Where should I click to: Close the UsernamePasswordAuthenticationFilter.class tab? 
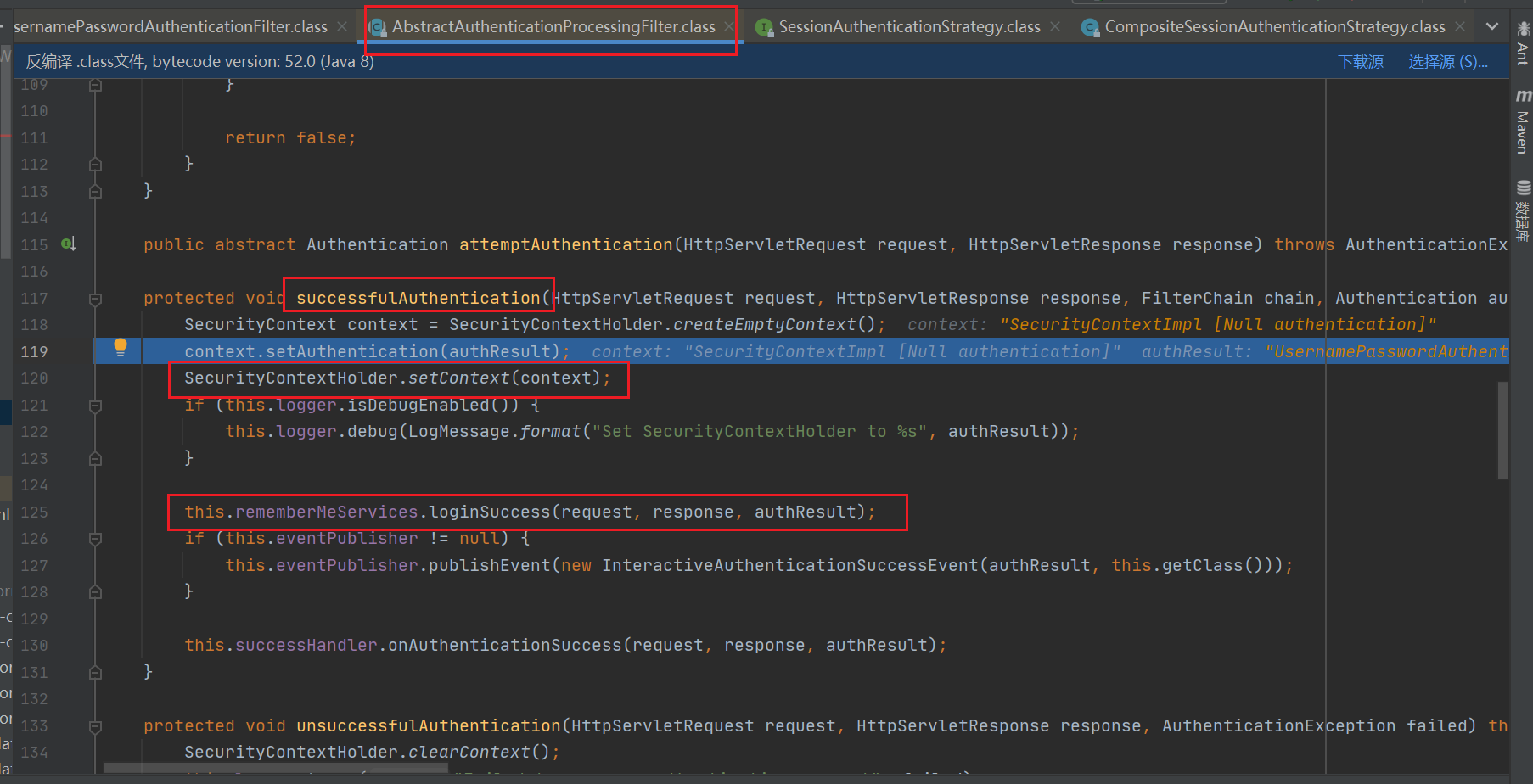[342, 26]
